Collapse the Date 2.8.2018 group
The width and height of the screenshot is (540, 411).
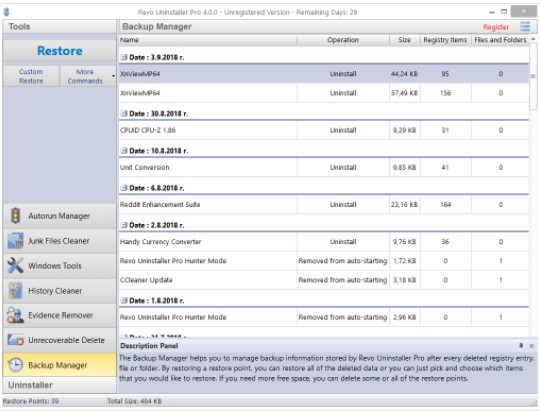tap(124, 225)
